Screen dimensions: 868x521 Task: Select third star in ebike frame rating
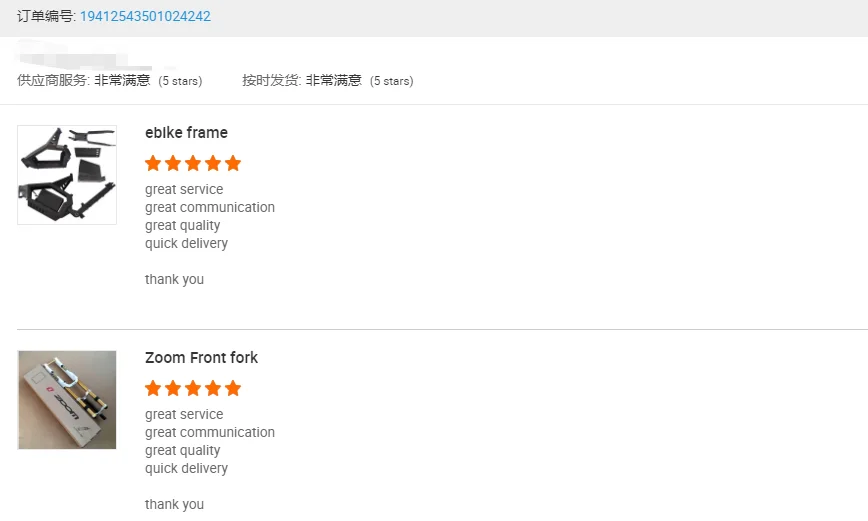pyautogui.click(x=193, y=163)
